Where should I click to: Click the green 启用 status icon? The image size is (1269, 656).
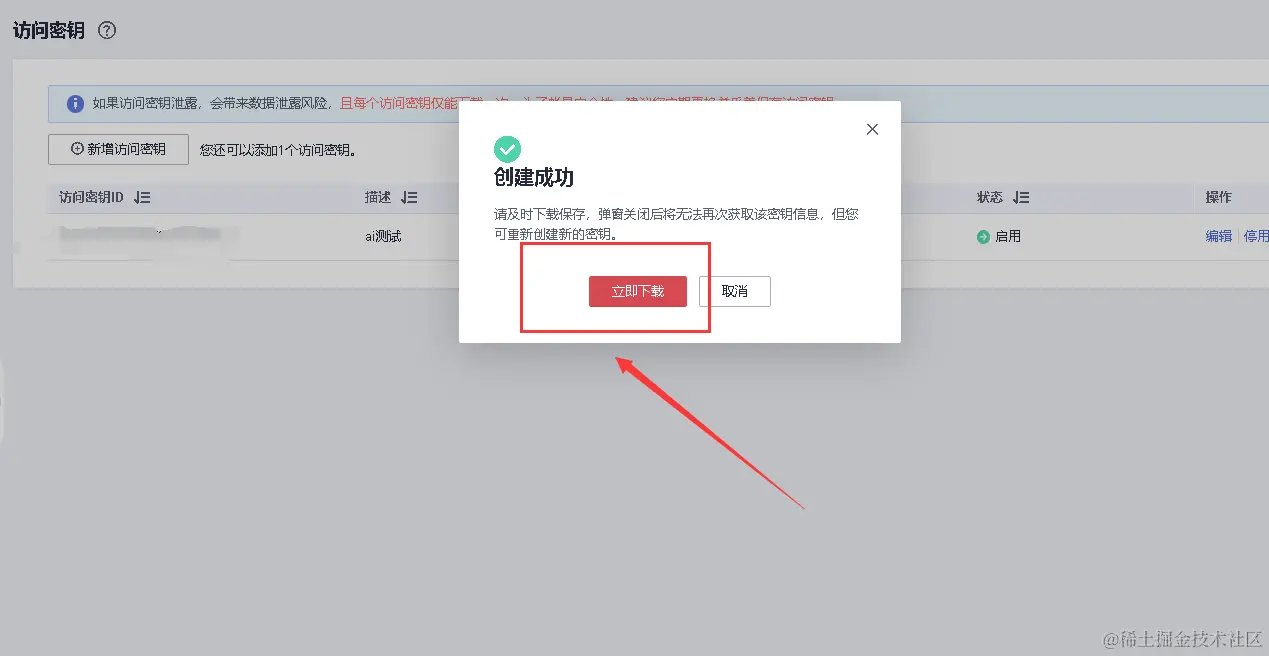pyautogui.click(x=983, y=238)
